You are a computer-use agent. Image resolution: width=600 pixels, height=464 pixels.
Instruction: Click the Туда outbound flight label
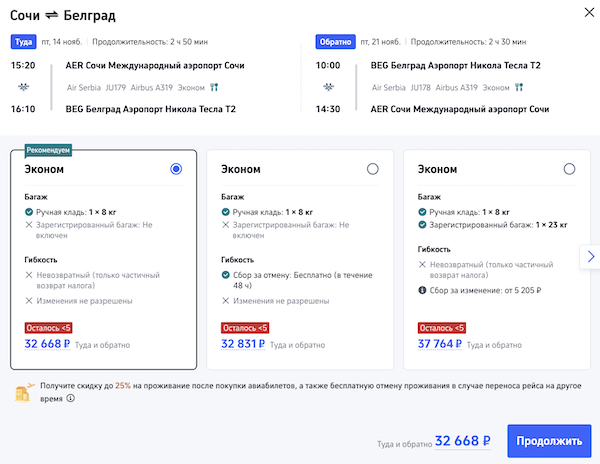[x=23, y=42]
